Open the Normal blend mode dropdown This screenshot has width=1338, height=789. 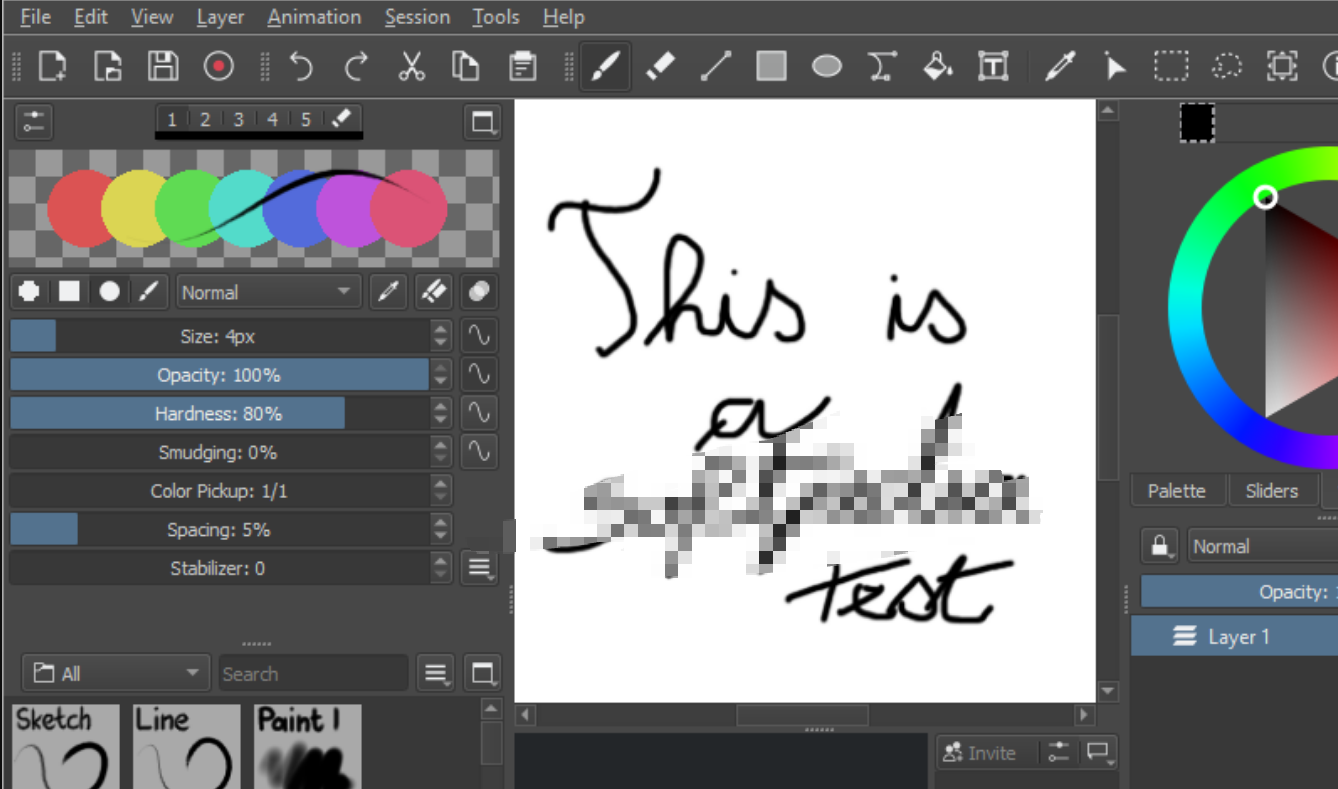click(x=268, y=291)
